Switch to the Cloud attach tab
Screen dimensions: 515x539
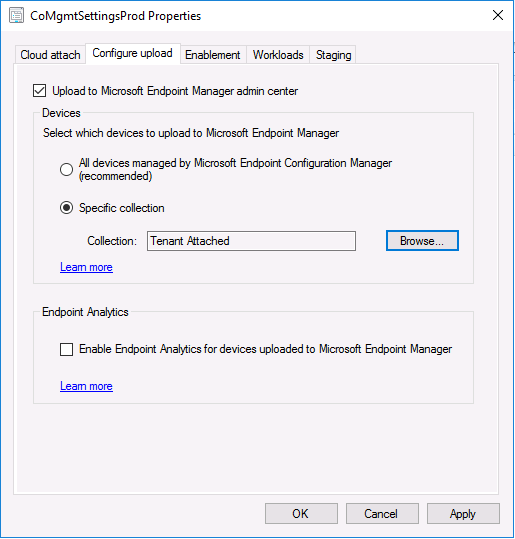50,55
